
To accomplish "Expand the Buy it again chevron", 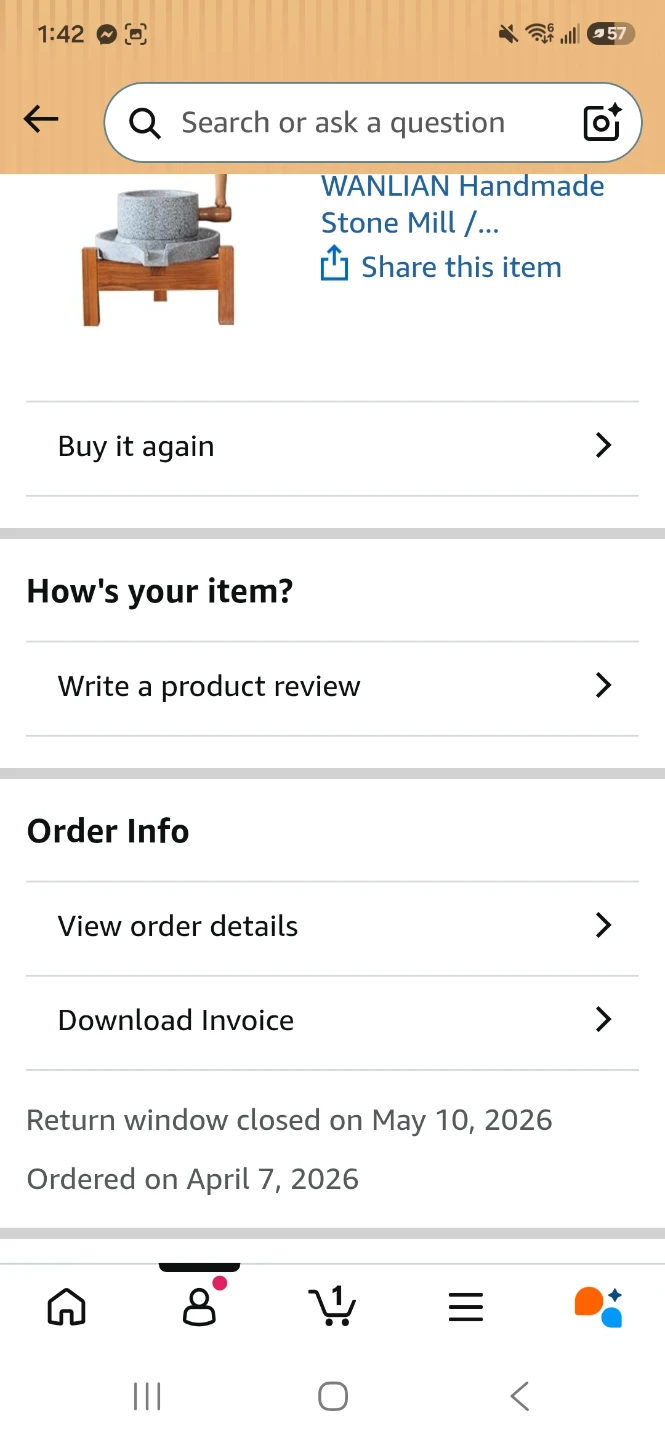I will tap(603, 446).
